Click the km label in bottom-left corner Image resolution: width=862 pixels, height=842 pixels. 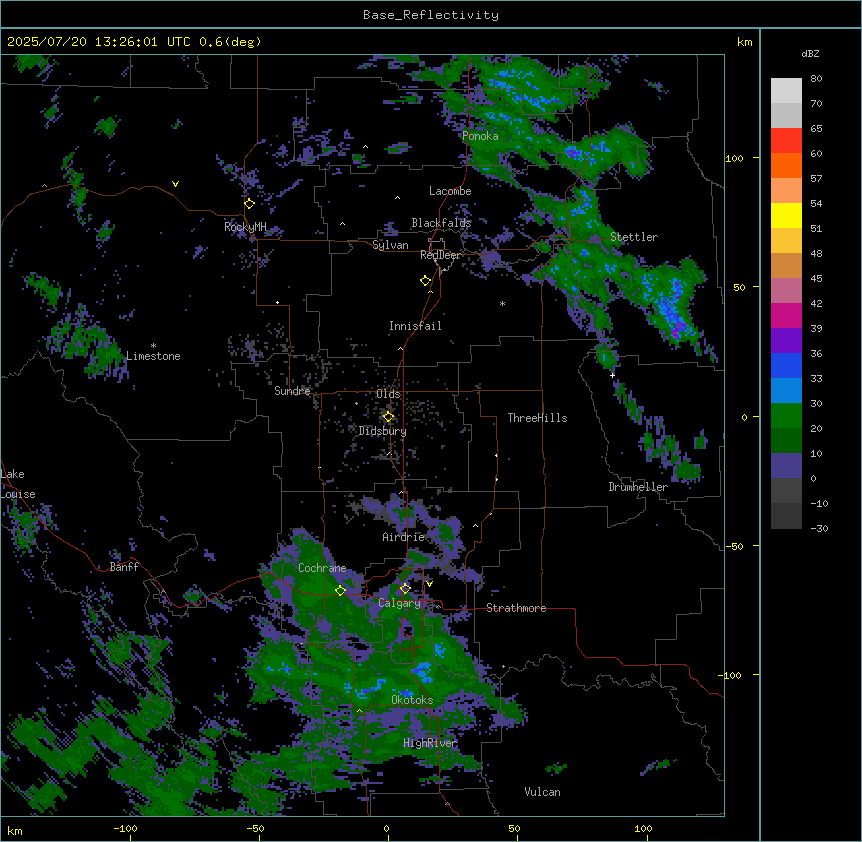15,830
